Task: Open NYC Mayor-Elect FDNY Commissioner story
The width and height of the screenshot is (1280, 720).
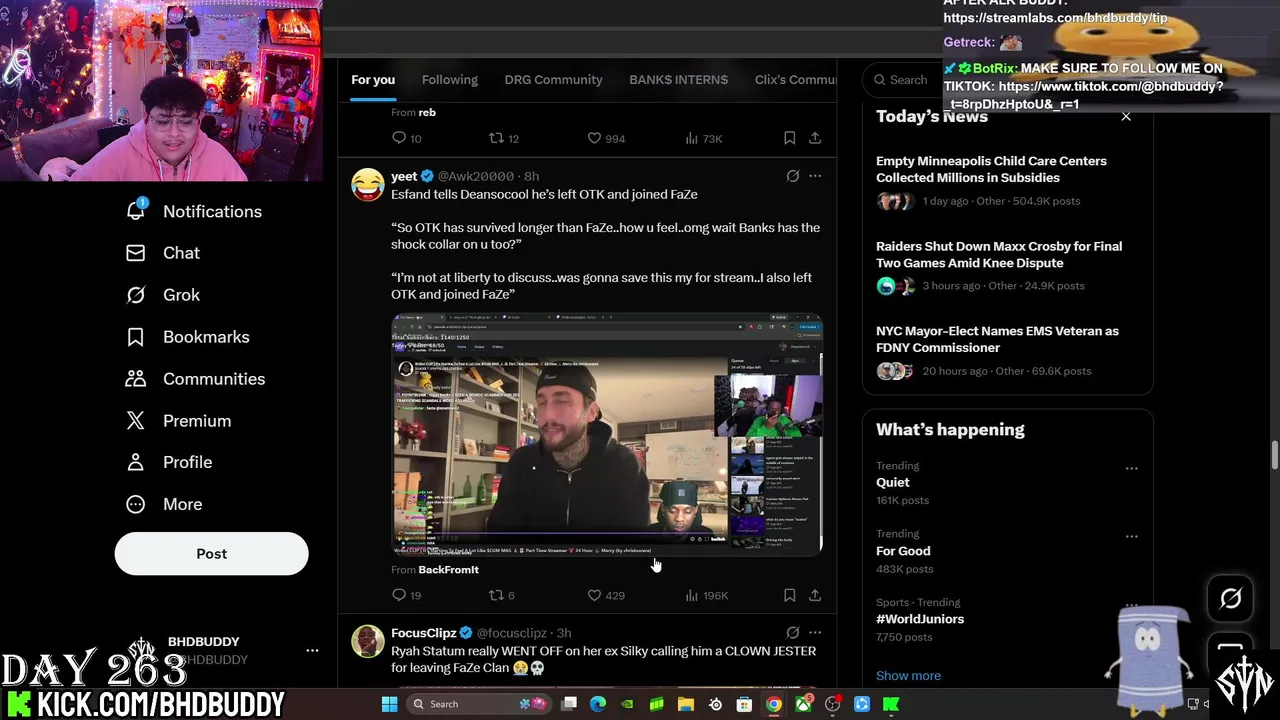Action: (997, 339)
